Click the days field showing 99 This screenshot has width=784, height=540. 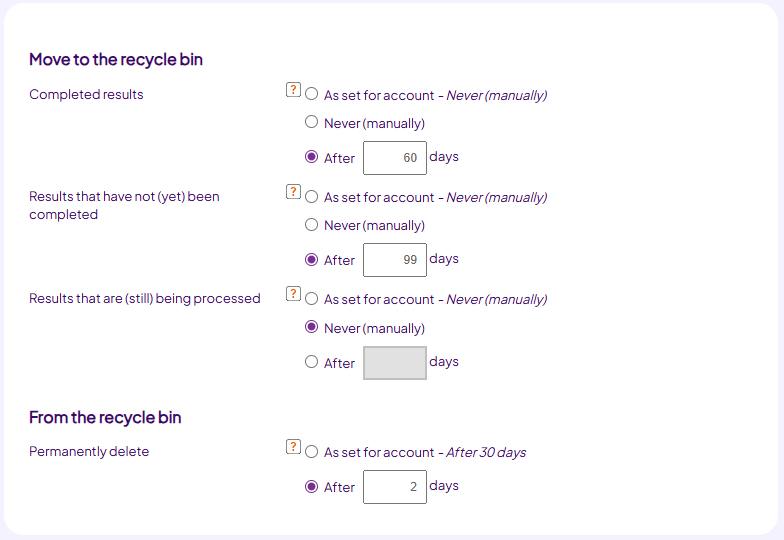pos(395,260)
